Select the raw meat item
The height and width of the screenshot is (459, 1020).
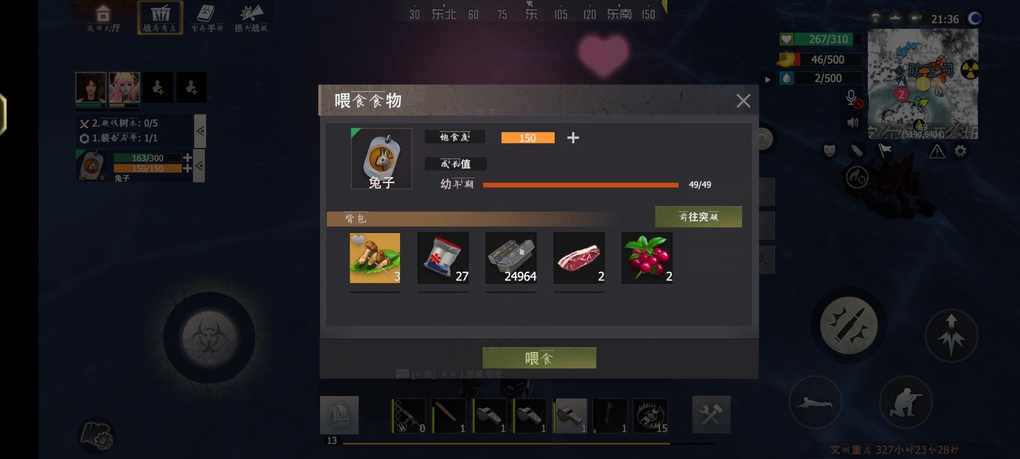pos(579,258)
